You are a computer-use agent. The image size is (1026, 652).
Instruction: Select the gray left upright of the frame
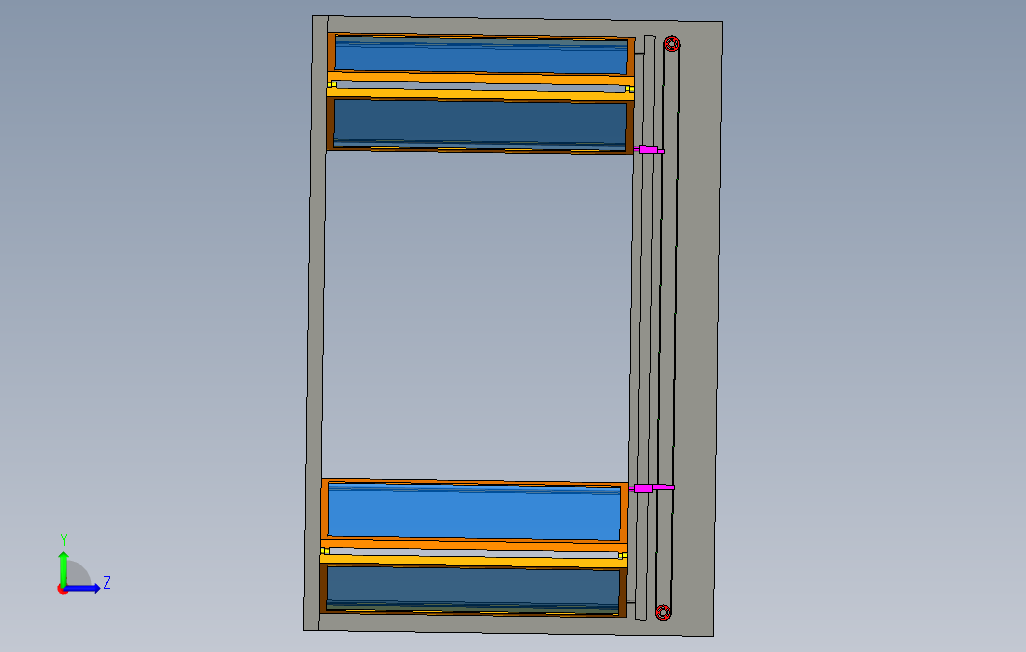[x=316, y=323]
